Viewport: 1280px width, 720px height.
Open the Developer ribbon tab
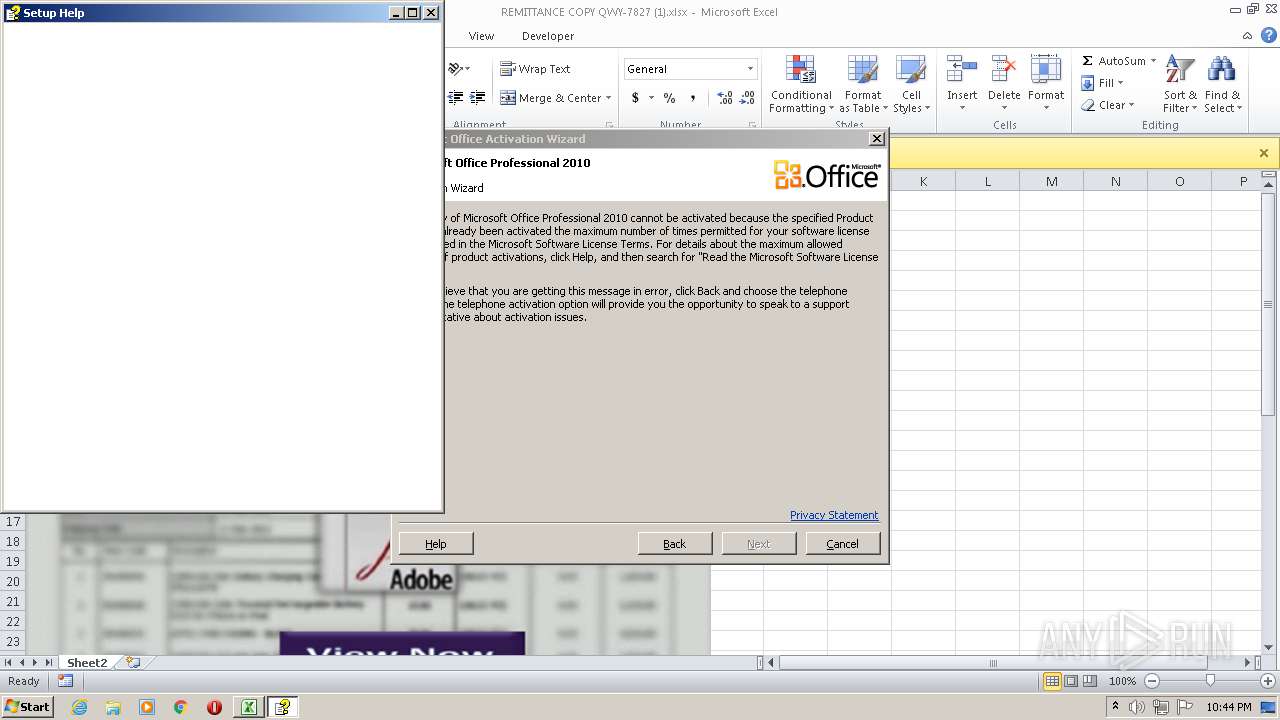(x=548, y=36)
